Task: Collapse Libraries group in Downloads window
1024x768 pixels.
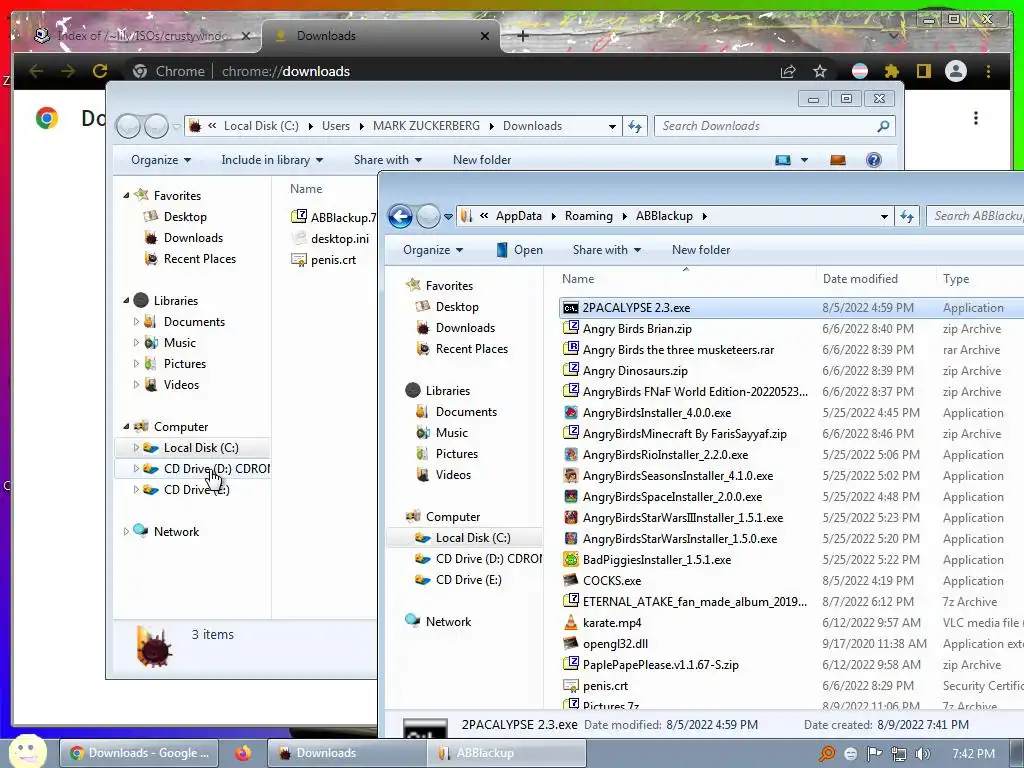Action: (126, 300)
